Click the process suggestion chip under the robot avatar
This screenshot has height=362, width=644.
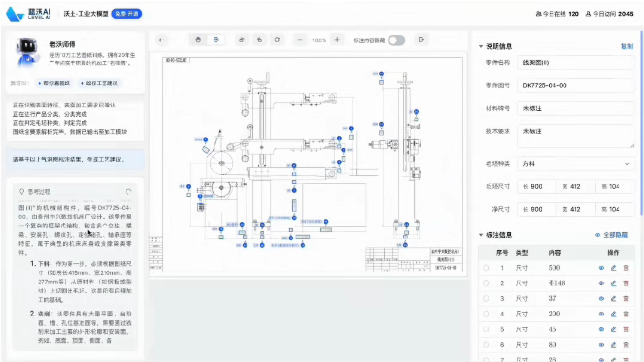(99, 83)
